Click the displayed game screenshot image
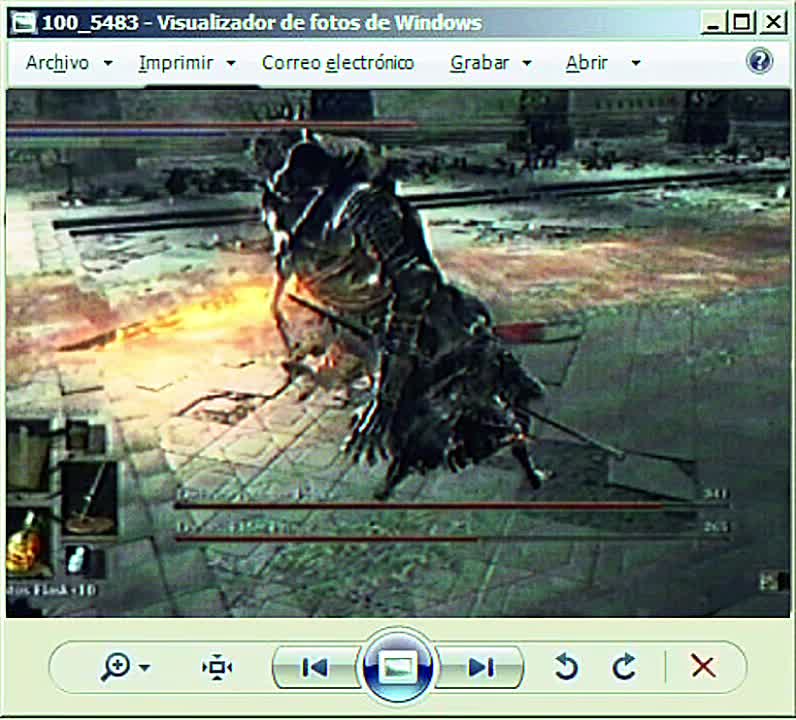This screenshot has width=796, height=720. click(398, 353)
